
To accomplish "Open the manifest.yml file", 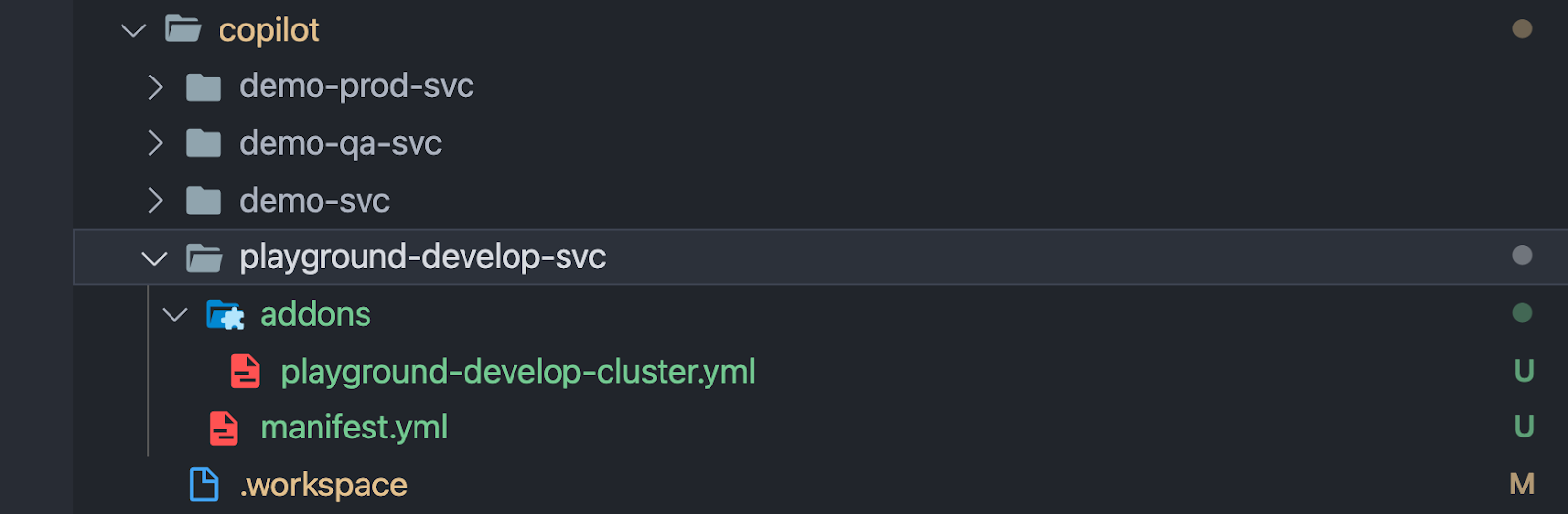I will (354, 428).
